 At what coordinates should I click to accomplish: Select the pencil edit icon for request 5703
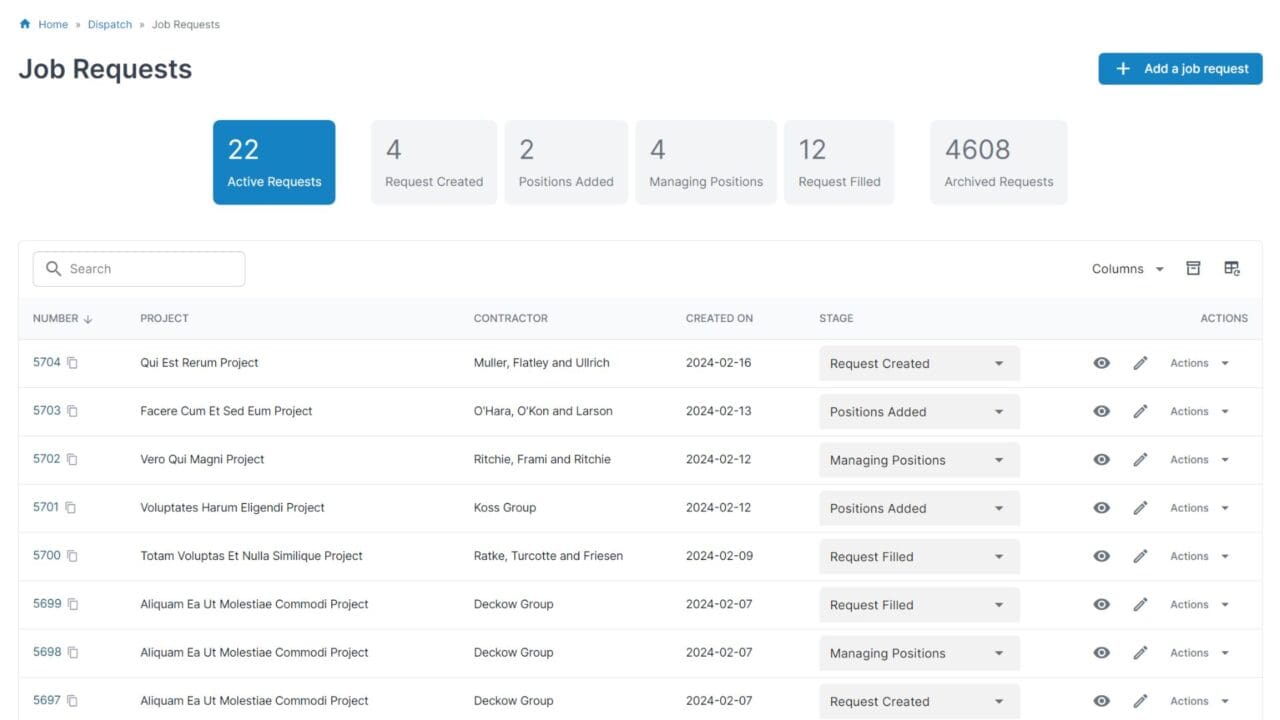point(1140,411)
